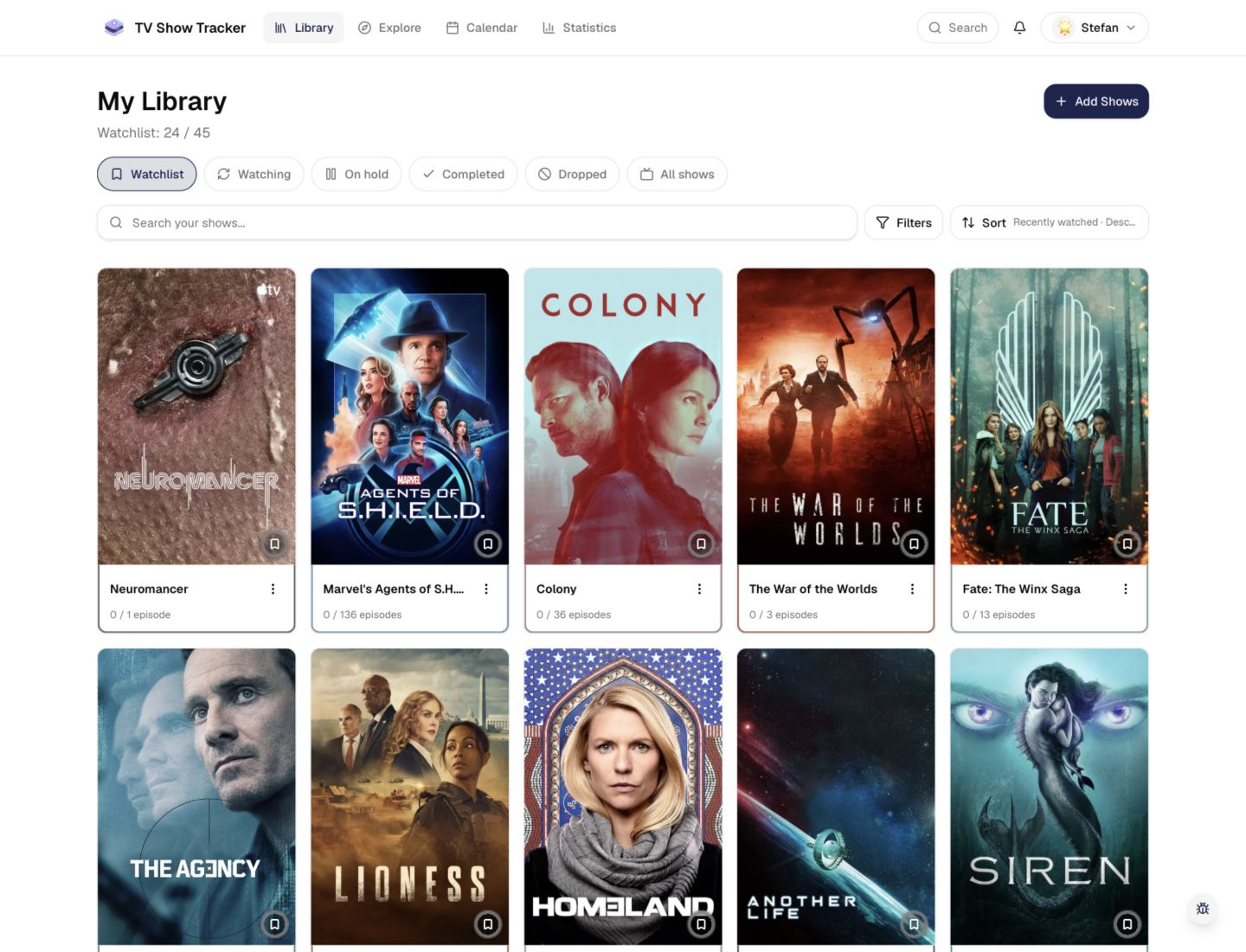This screenshot has height=952, width=1246.
Task: Select the Watchlist filter tab
Action: pyautogui.click(x=147, y=174)
